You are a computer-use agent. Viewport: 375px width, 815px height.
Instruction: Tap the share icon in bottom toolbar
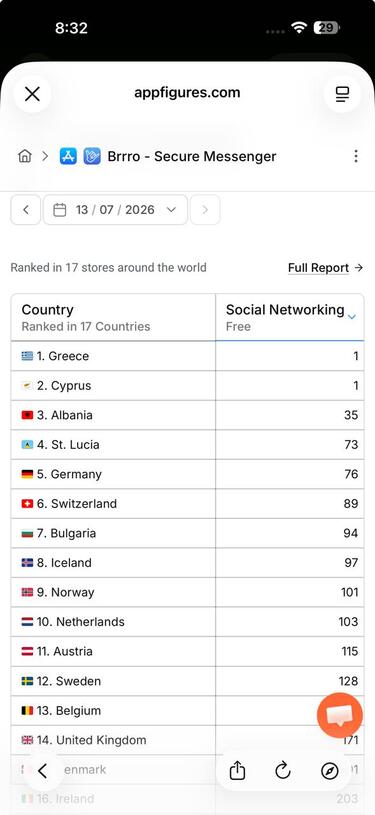(x=237, y=771)
